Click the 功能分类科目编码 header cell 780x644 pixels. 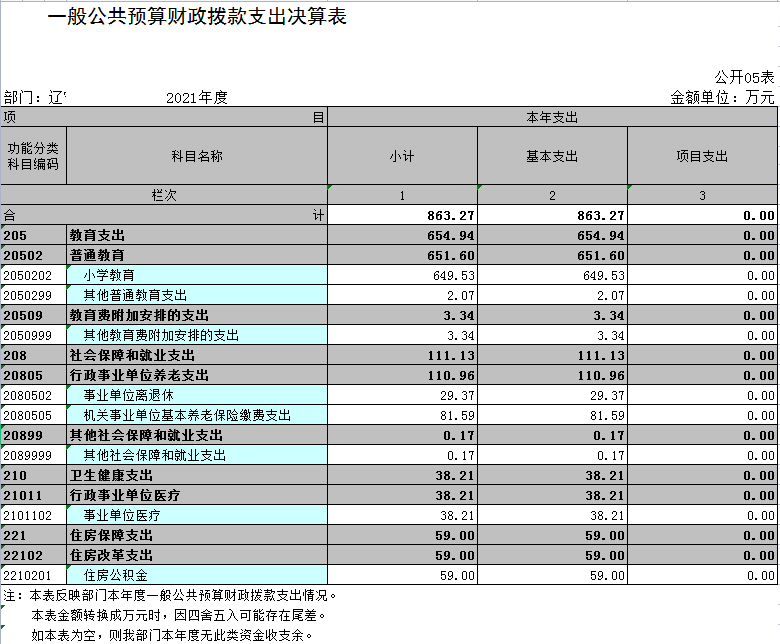33,156
